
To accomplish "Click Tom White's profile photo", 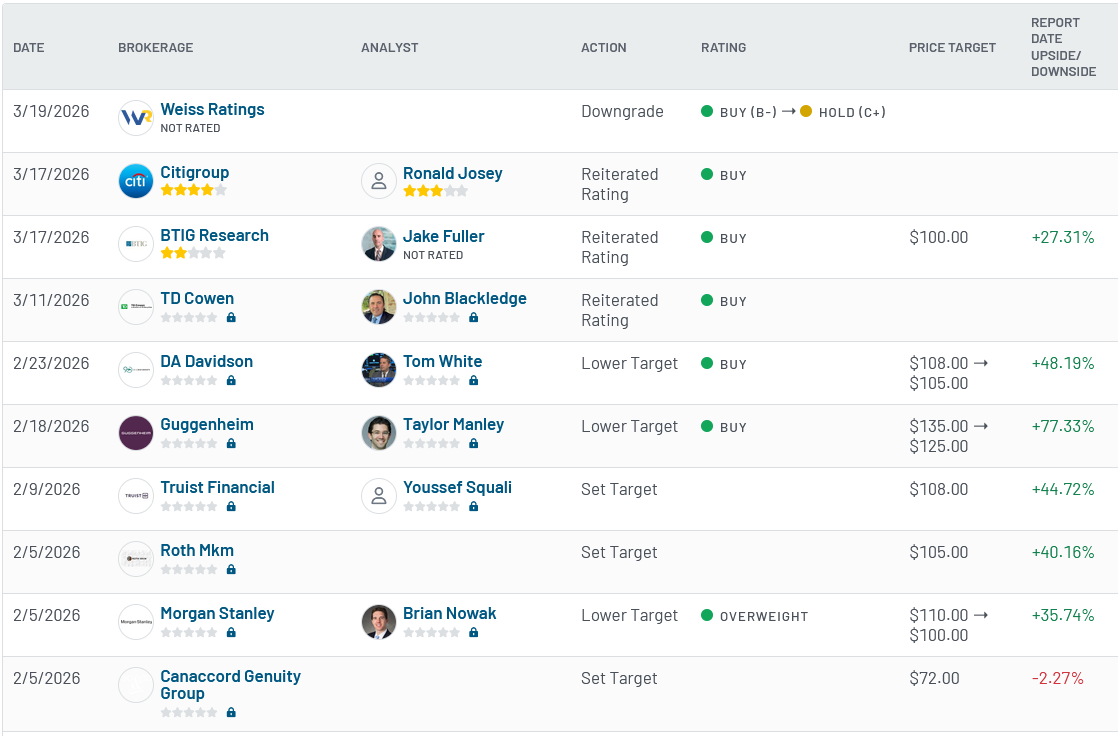I will (379, 369).
